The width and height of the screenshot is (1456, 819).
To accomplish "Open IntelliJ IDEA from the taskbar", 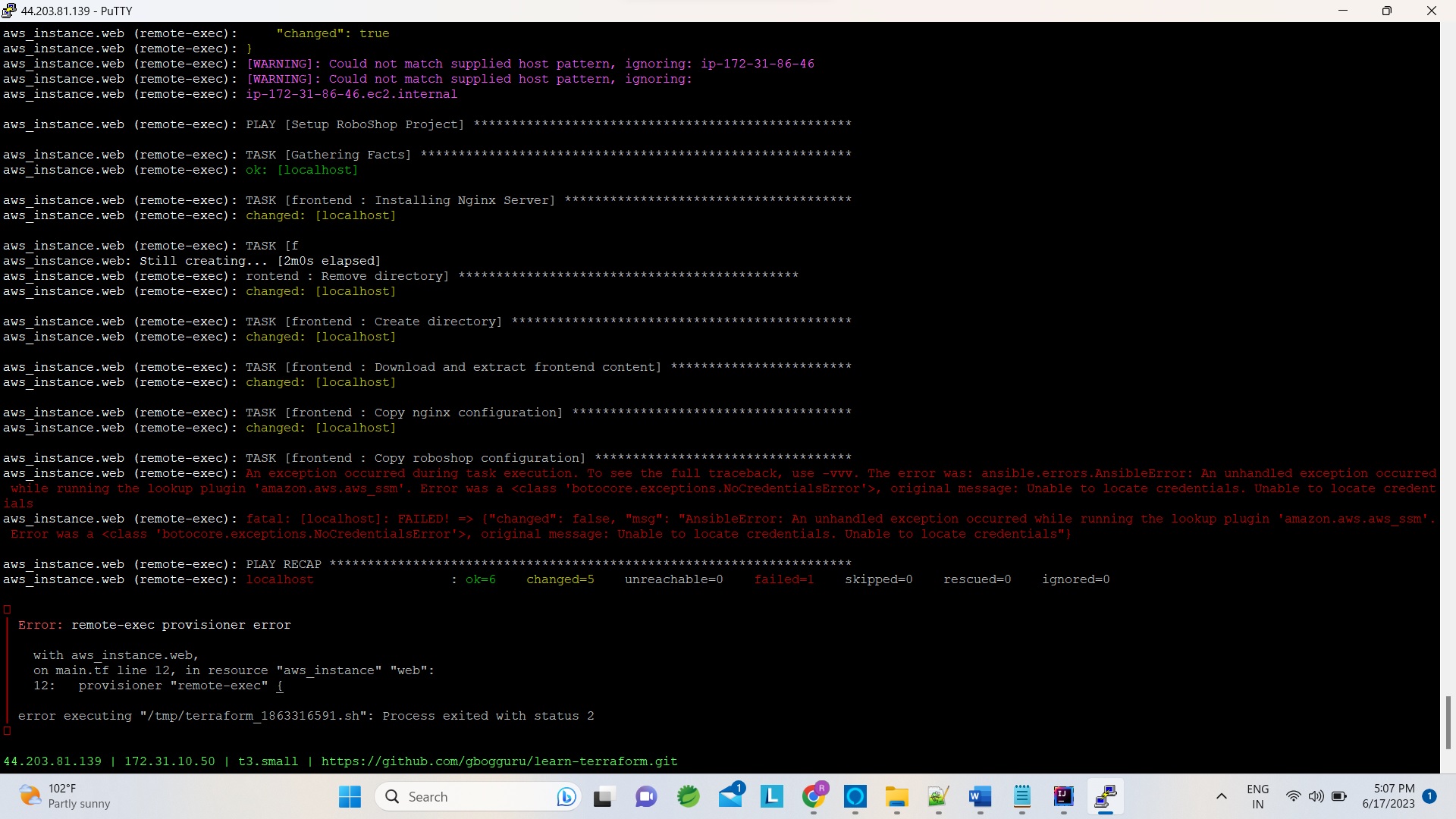I will coord(1064,797).
